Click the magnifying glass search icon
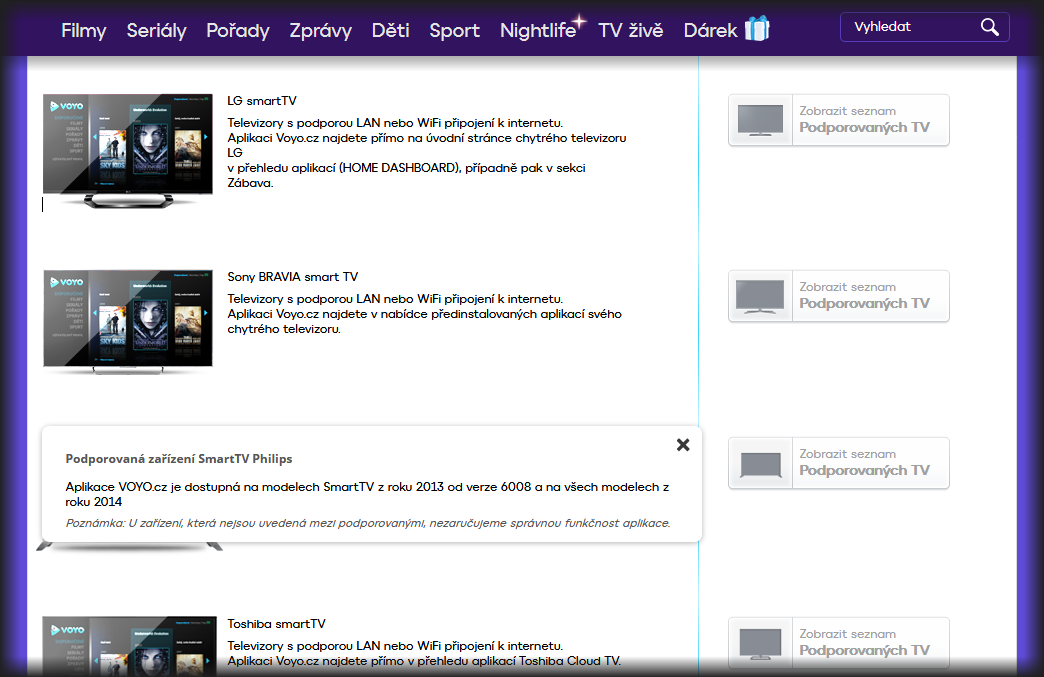Screen dimensions: 1044x677 coord(990,27)
